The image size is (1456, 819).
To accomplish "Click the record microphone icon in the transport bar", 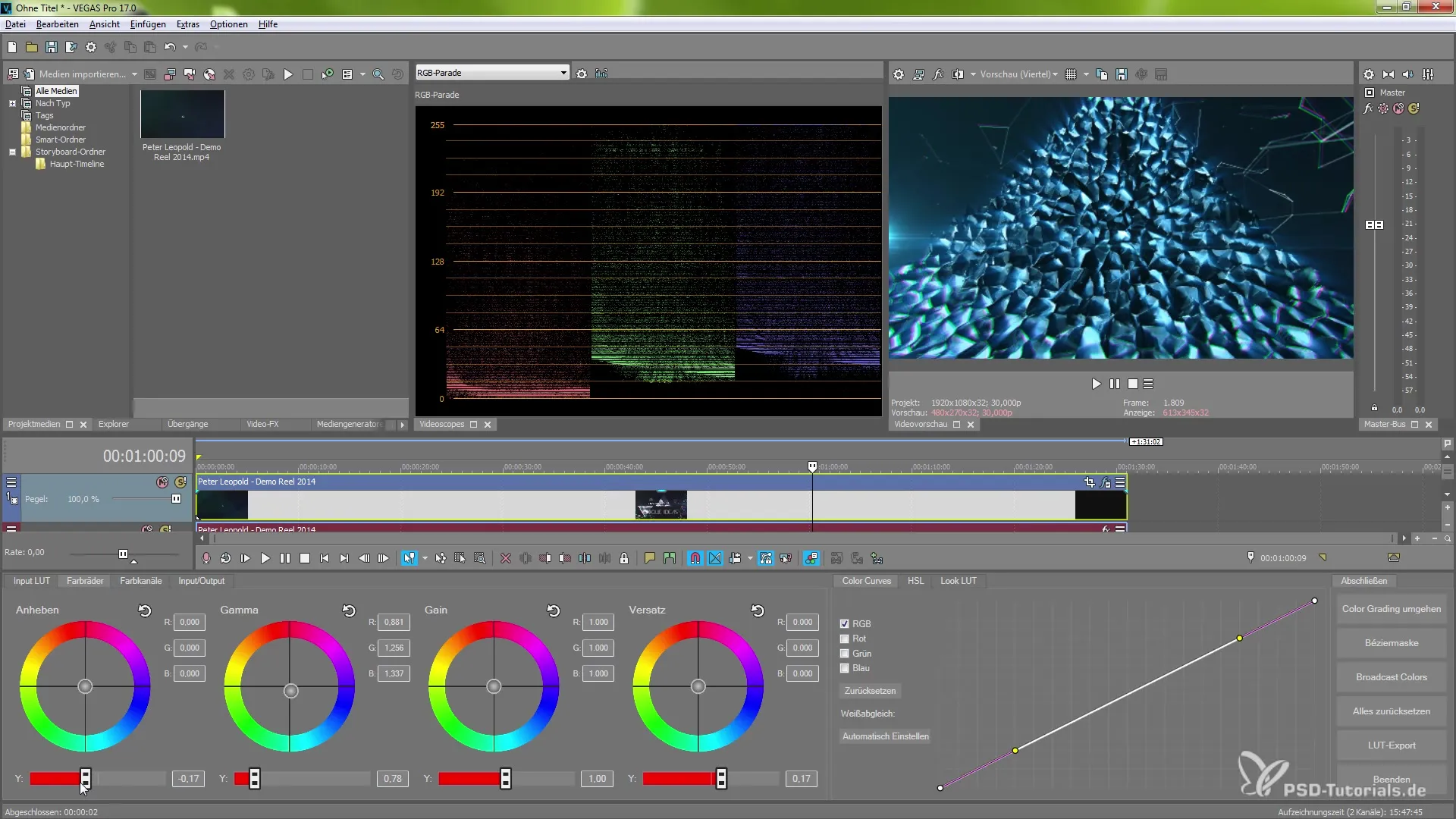I will click(x=206, y=558).
